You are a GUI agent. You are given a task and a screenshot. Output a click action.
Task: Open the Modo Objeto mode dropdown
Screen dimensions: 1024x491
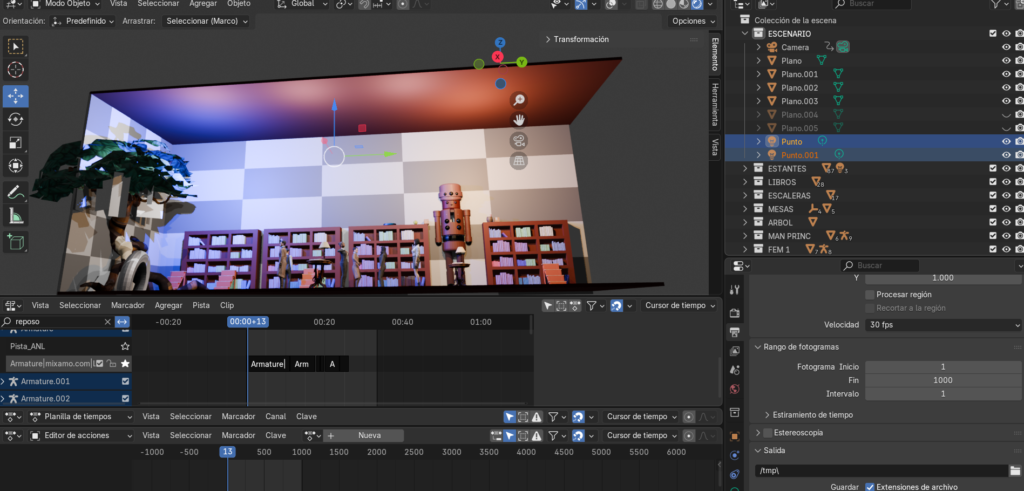click(64, 4)
